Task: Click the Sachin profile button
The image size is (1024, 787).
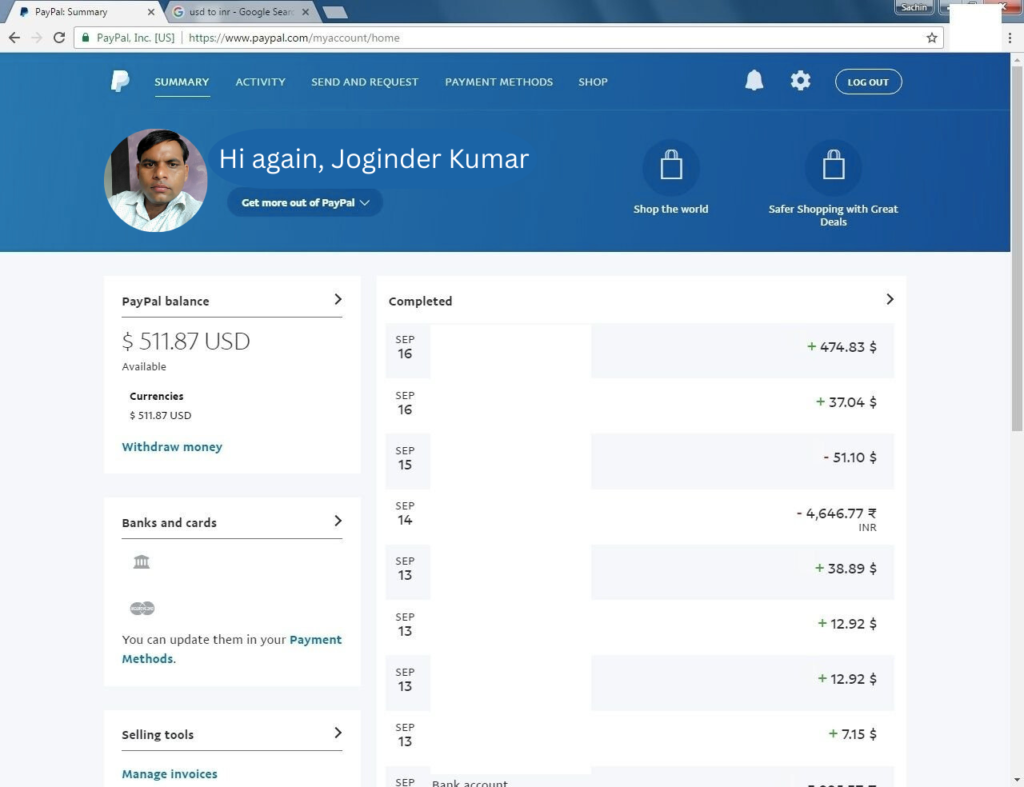Action: point(914,7)
